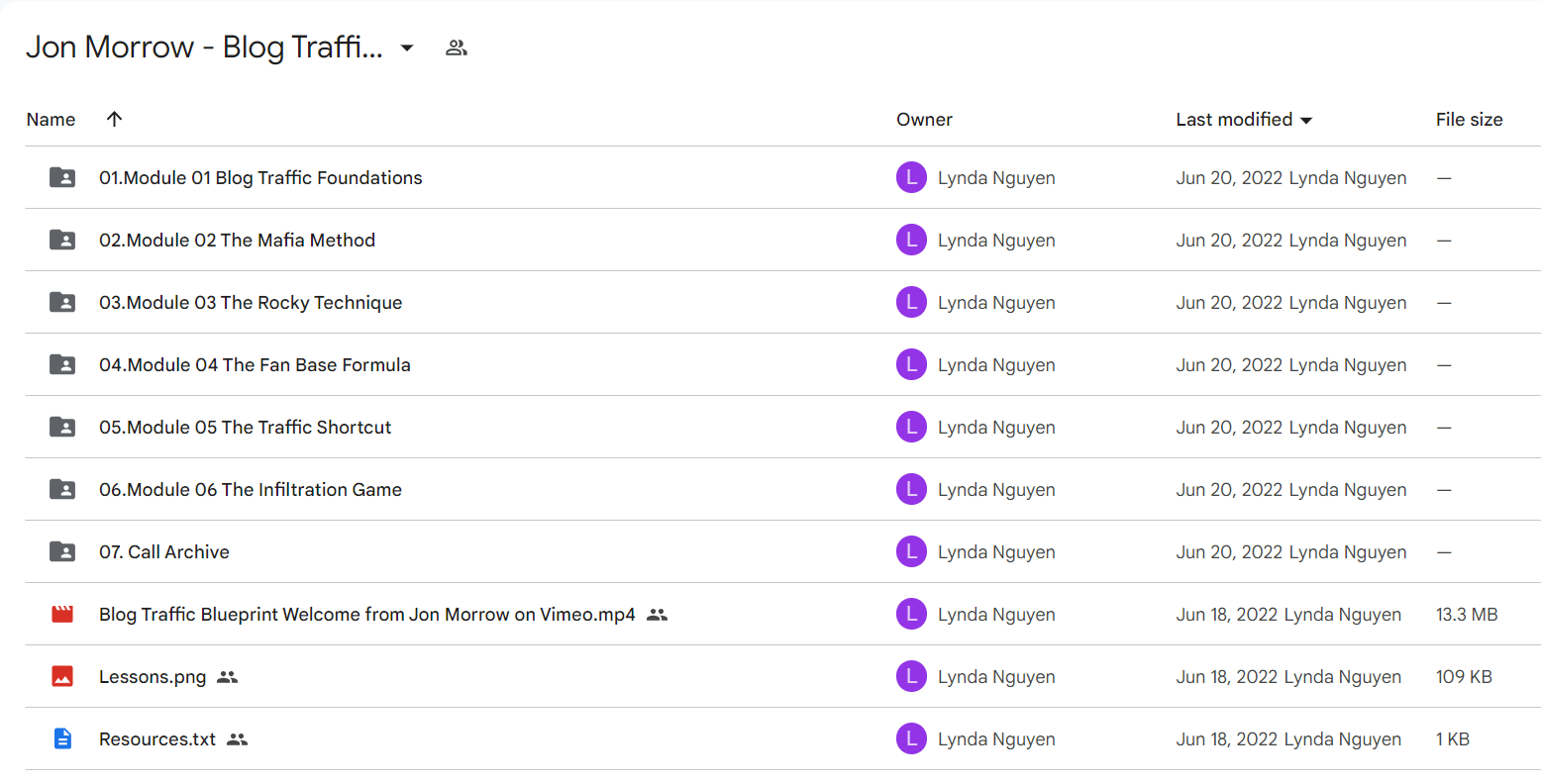Click folder icon for 04.Module 04 The Fan Base Formula

point(62,364)
